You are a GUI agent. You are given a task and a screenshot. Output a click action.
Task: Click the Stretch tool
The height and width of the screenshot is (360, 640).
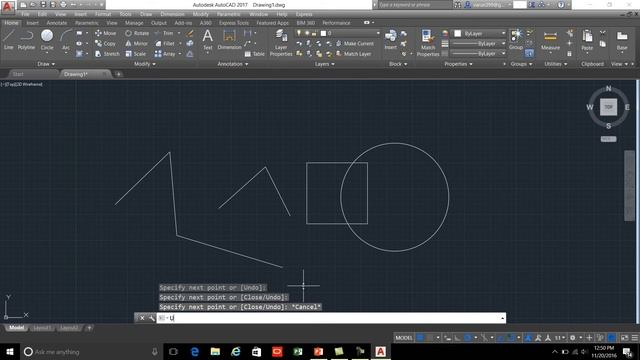[107, 53]
